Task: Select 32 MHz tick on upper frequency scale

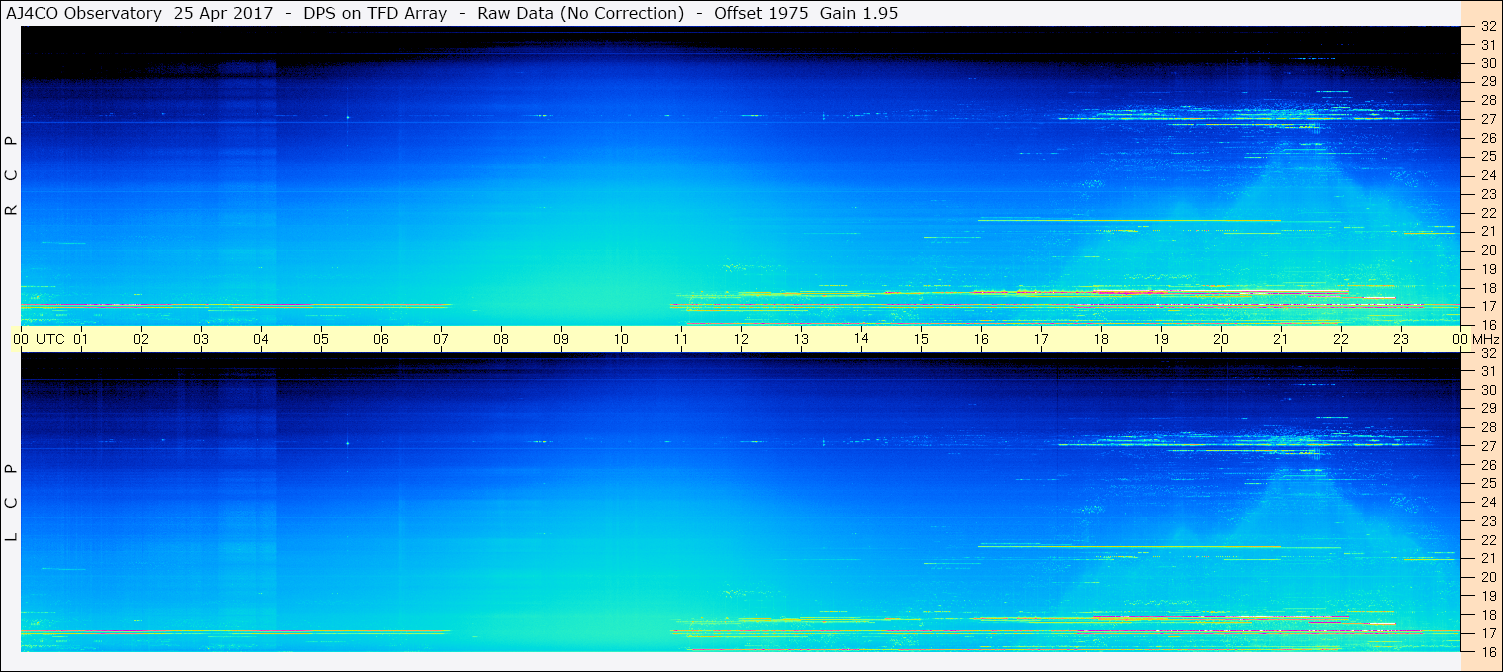Action: point(1487,27)
